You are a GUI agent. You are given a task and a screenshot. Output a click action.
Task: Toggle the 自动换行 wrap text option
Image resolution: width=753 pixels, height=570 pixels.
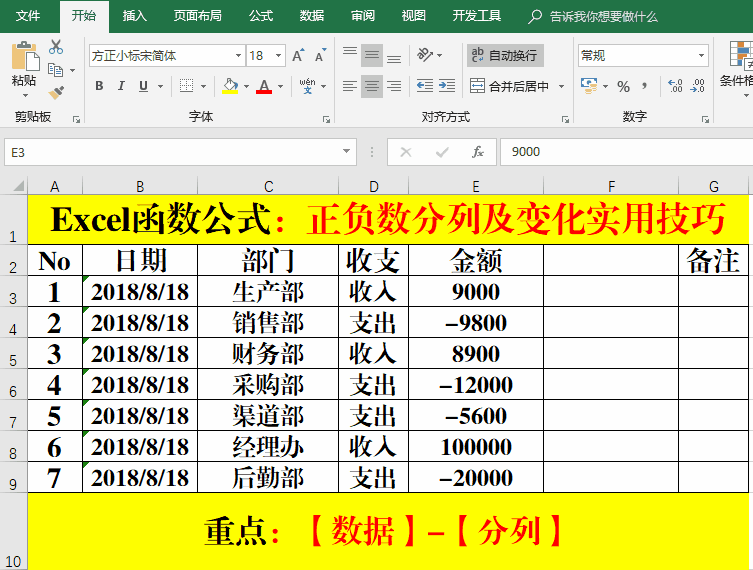pos(505,55)
